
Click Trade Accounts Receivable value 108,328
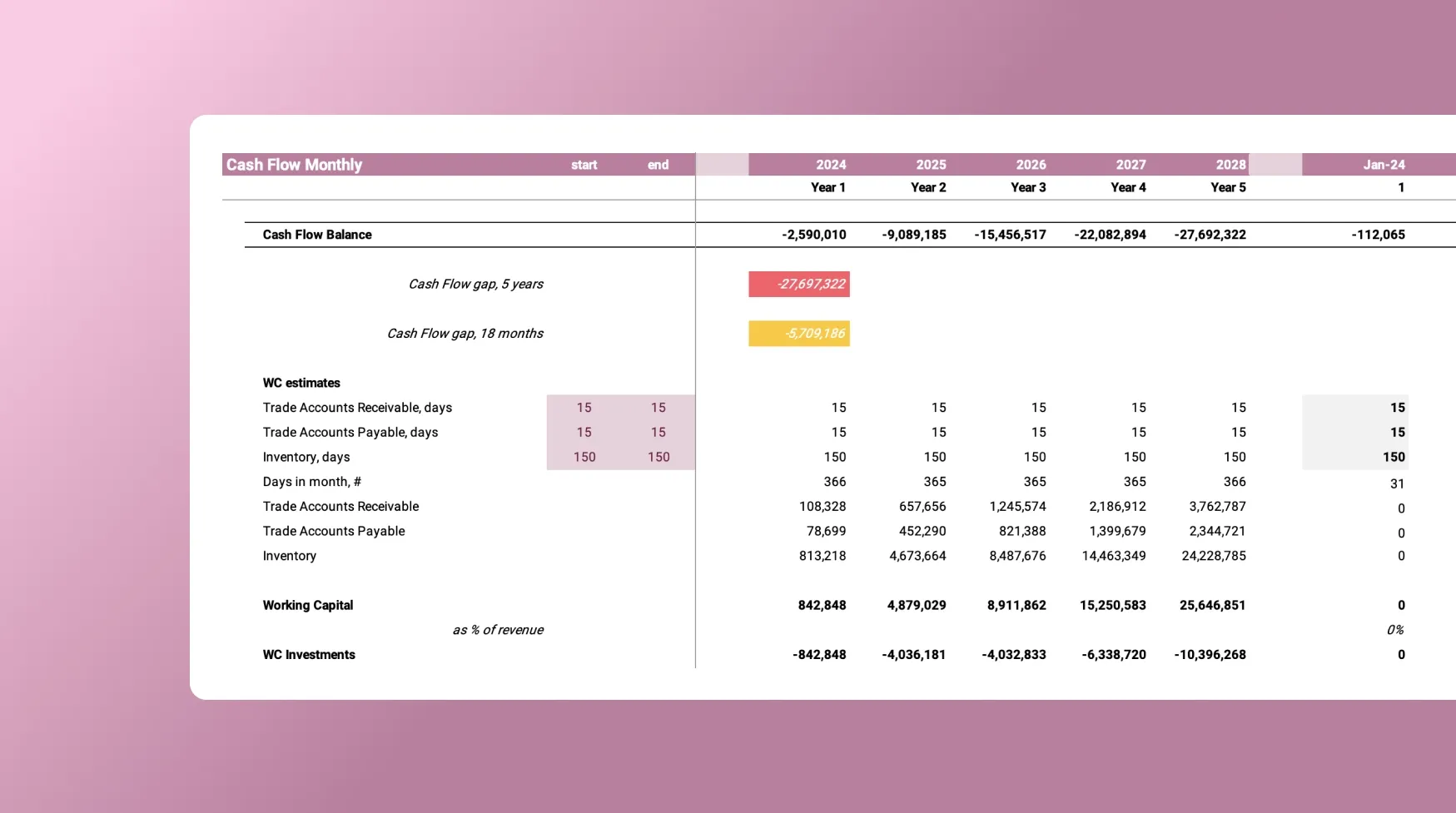click(822, 506)
